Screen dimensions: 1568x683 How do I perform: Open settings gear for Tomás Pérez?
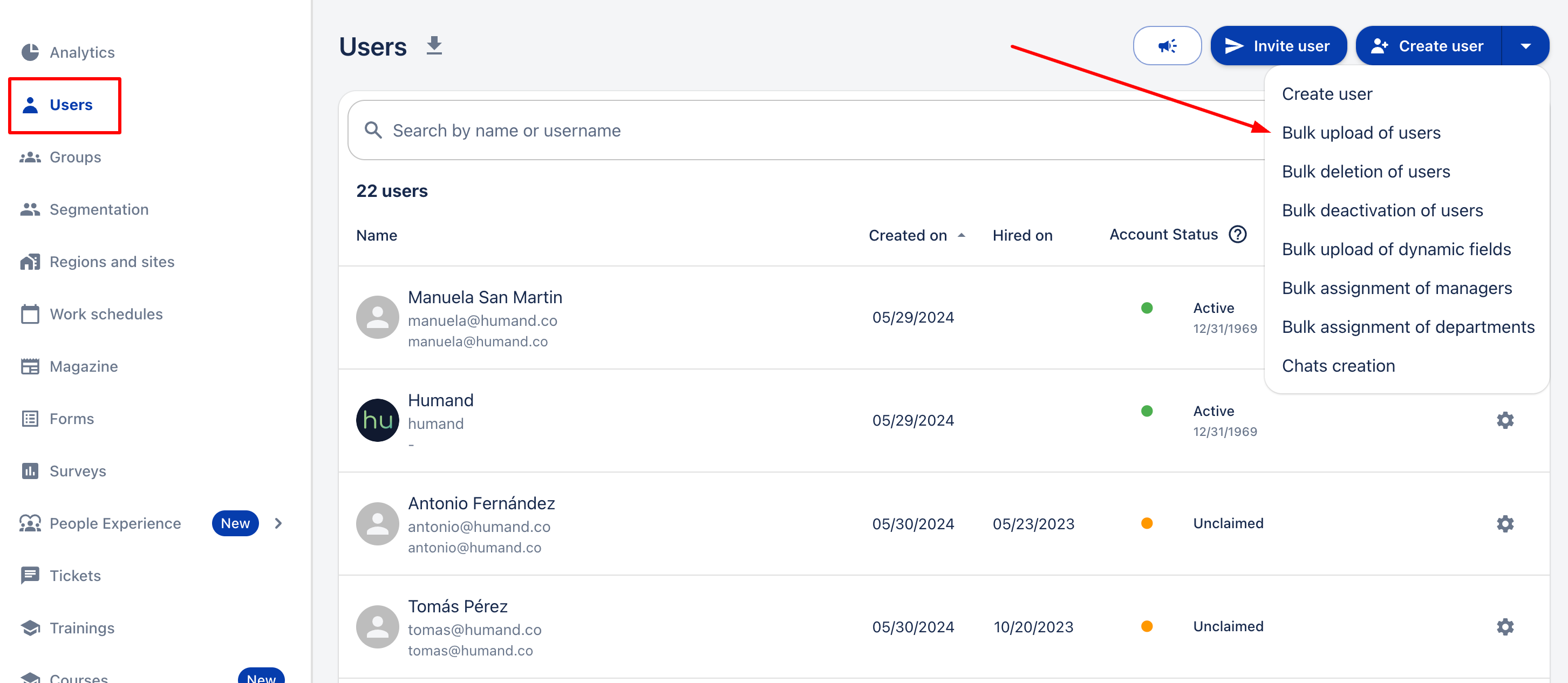click(1504, 626)
